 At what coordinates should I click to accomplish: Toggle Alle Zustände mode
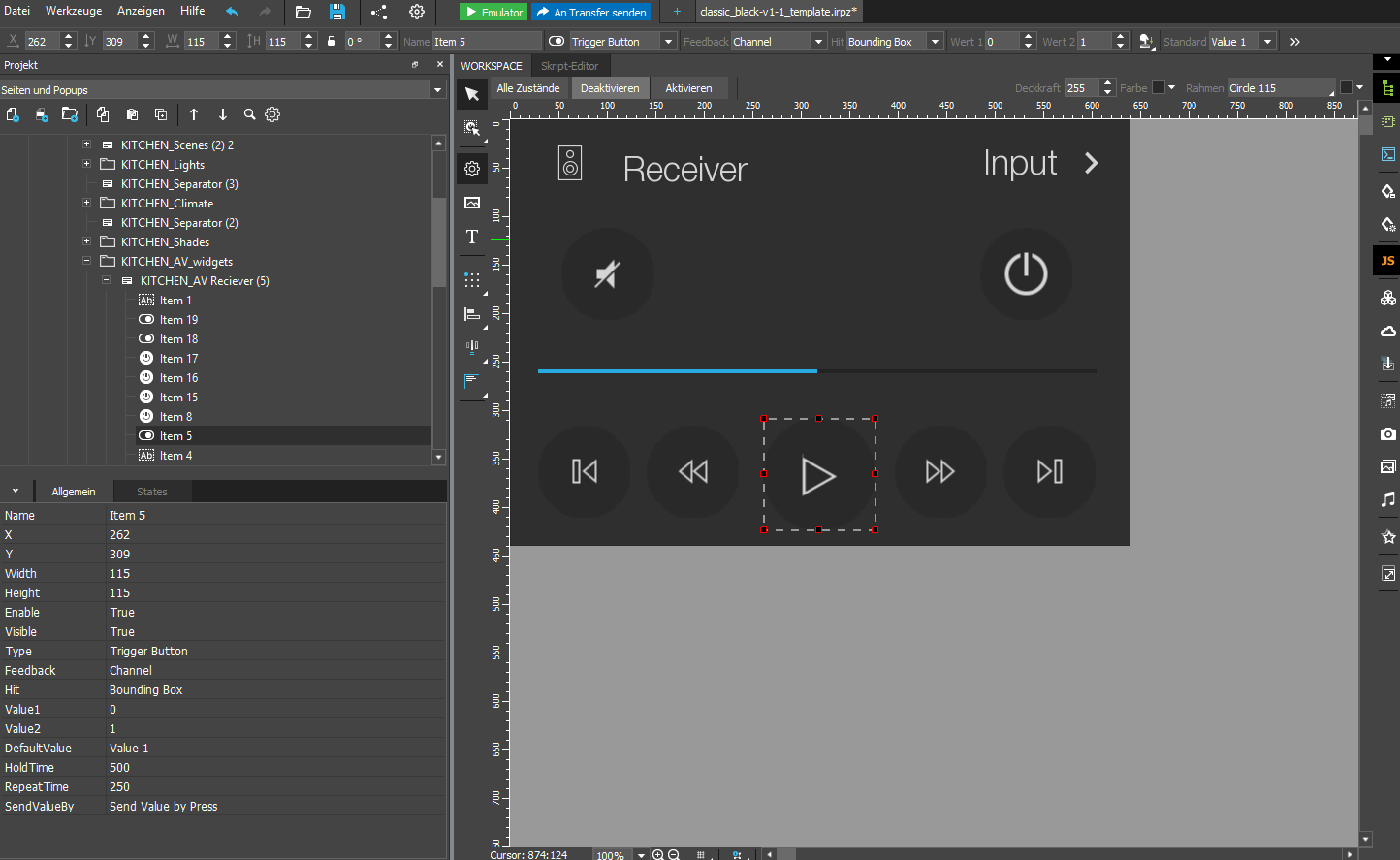528,87
